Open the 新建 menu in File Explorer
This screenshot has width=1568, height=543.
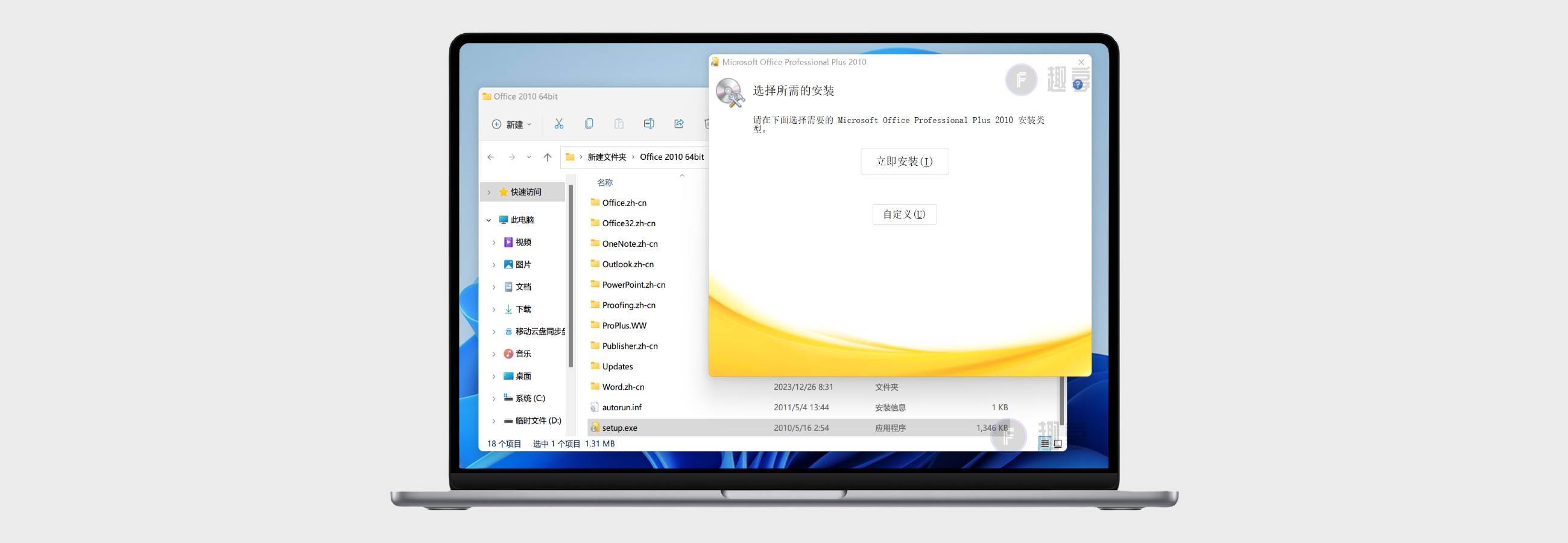512,124
